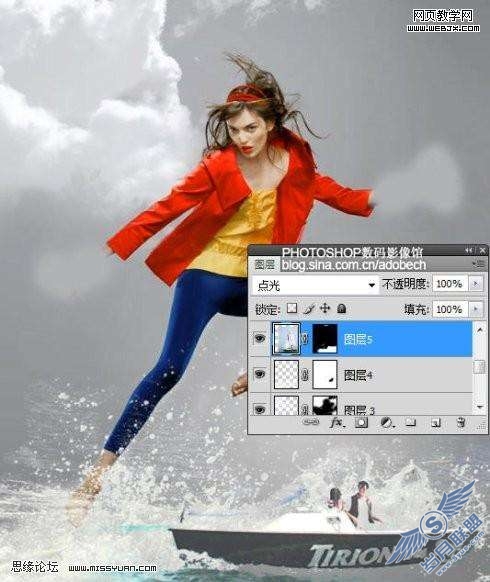Toggle lock all padlock icon
The width and height of the screenshot is (490, 582).
[x=342, y=308]
